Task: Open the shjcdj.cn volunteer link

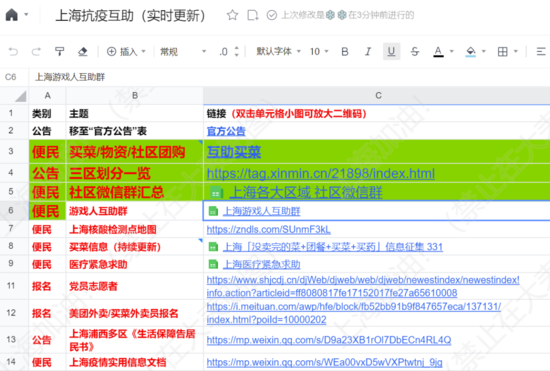Action: pos(363,286)
